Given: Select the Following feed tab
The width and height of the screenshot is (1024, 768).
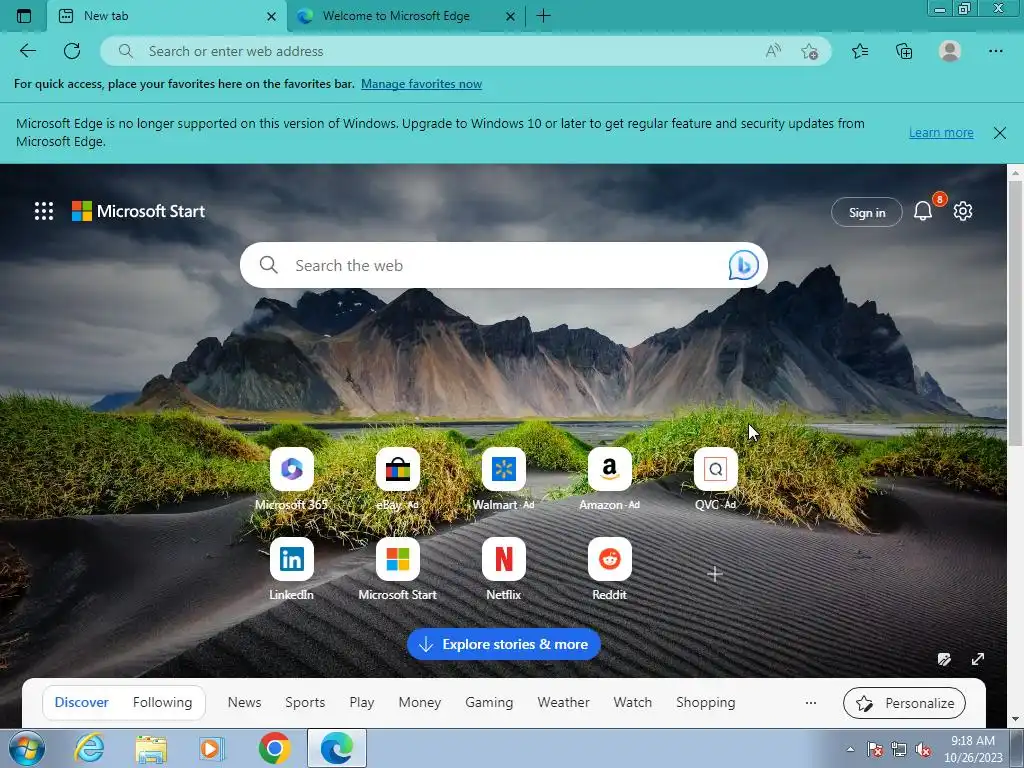Looking at the screenshot, I should coord(163,703).
